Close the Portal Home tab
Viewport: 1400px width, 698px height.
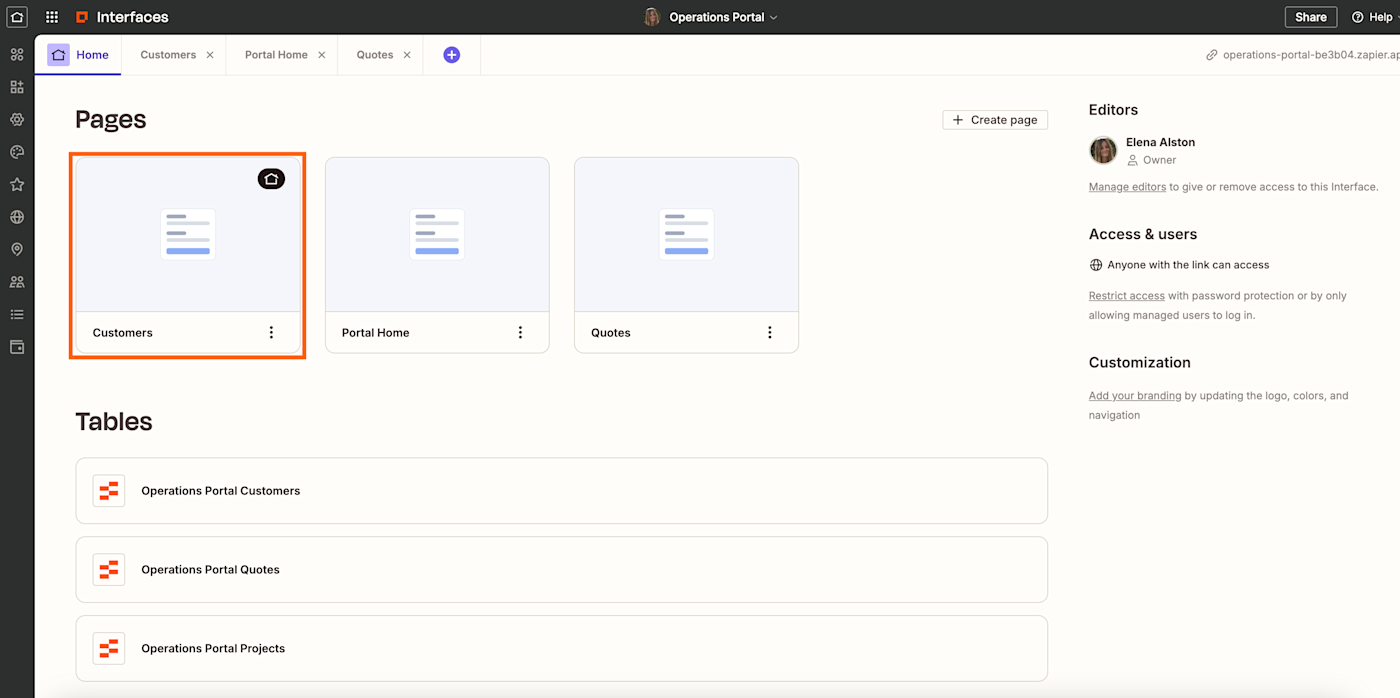pos(322,55)
